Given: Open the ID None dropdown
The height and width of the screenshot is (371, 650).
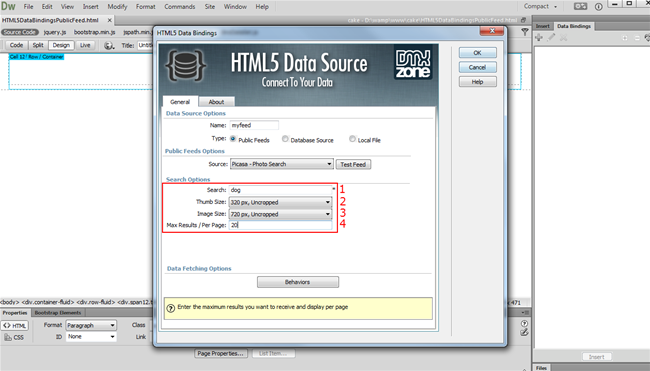Looking at the screenshot, I should pyautogui.click(x=91, y=337).
